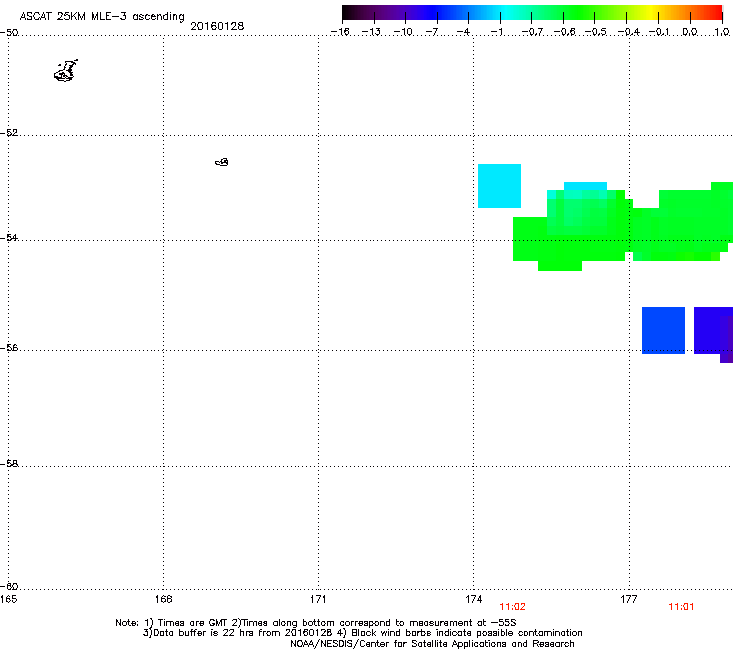Click the red 11:02 time label
The width and height of the screenshot is (740, 650).
(513, 607)
